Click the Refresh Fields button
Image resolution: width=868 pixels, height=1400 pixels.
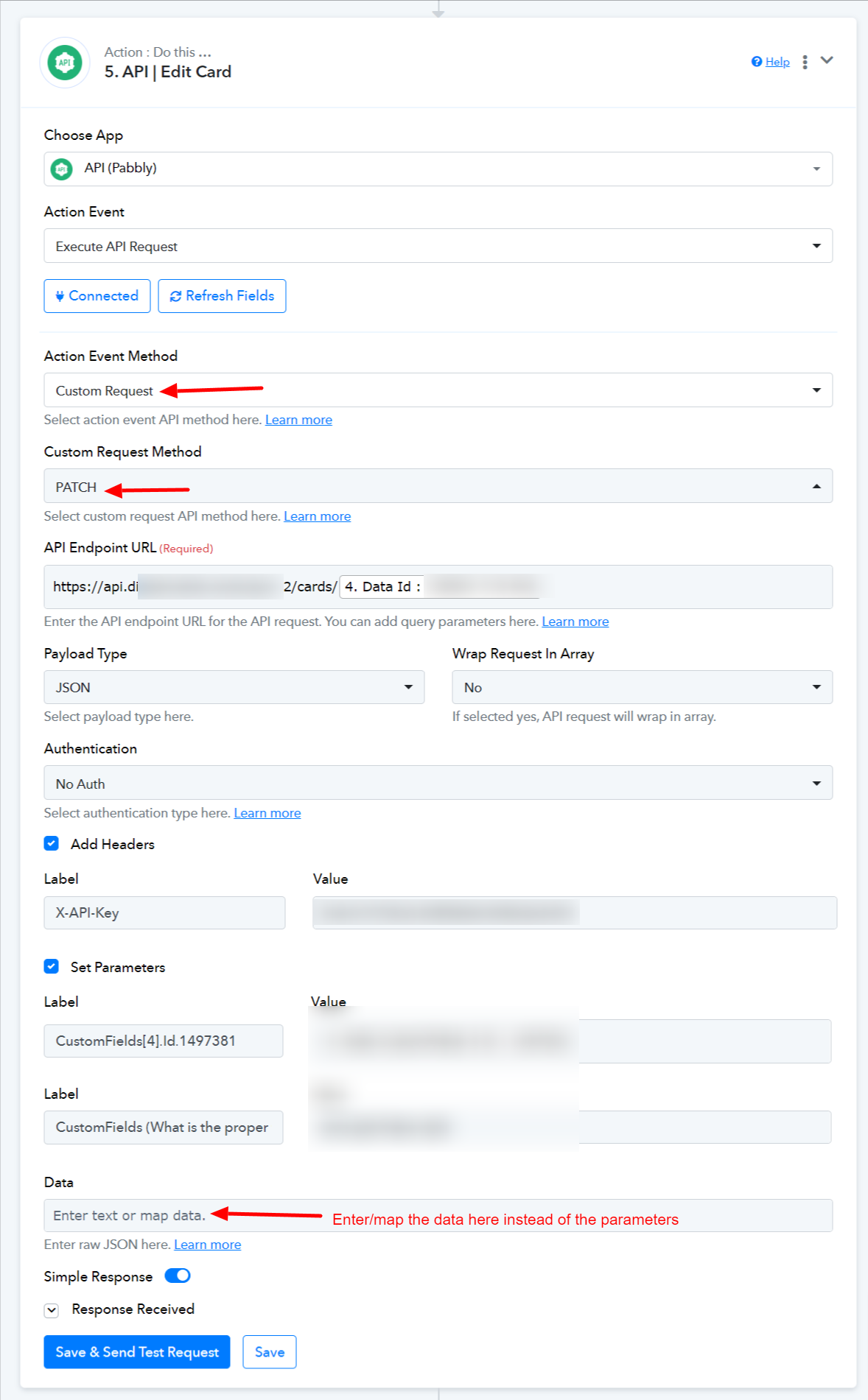[222, 296]
